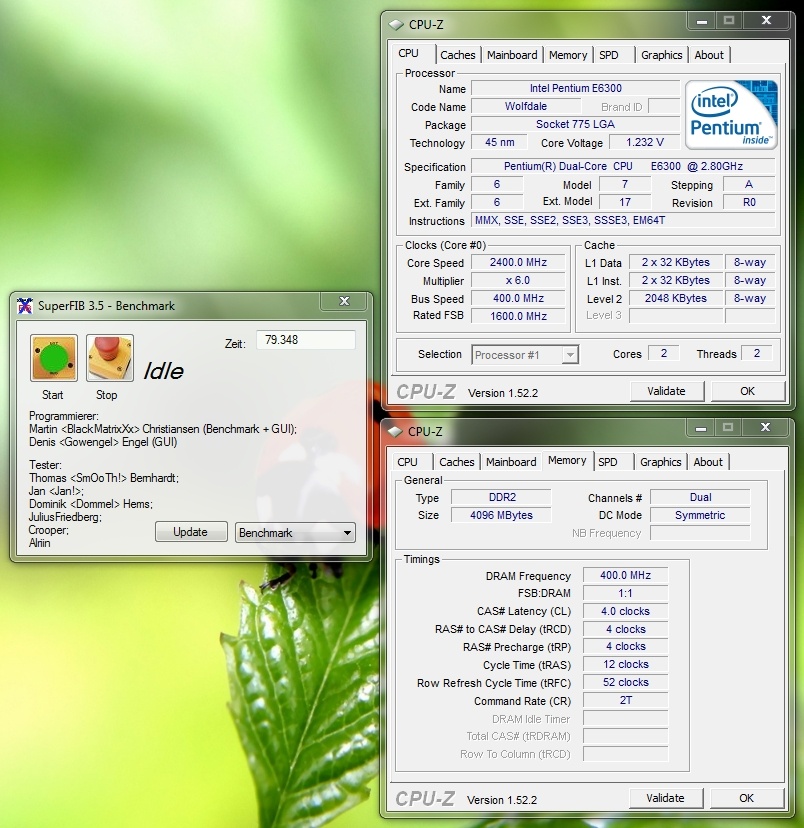
Task: Click the SuperFIB title bar app icon
Action: point(25,306)
